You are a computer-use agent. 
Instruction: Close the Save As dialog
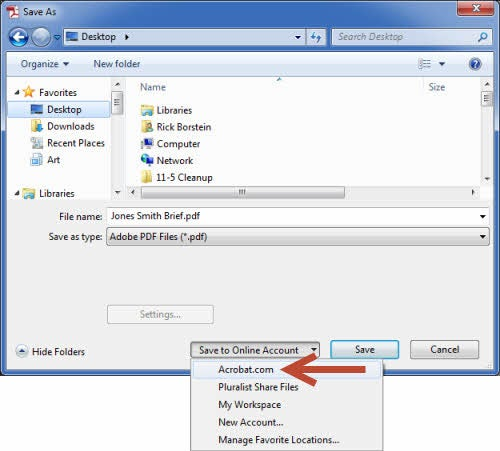476,8
